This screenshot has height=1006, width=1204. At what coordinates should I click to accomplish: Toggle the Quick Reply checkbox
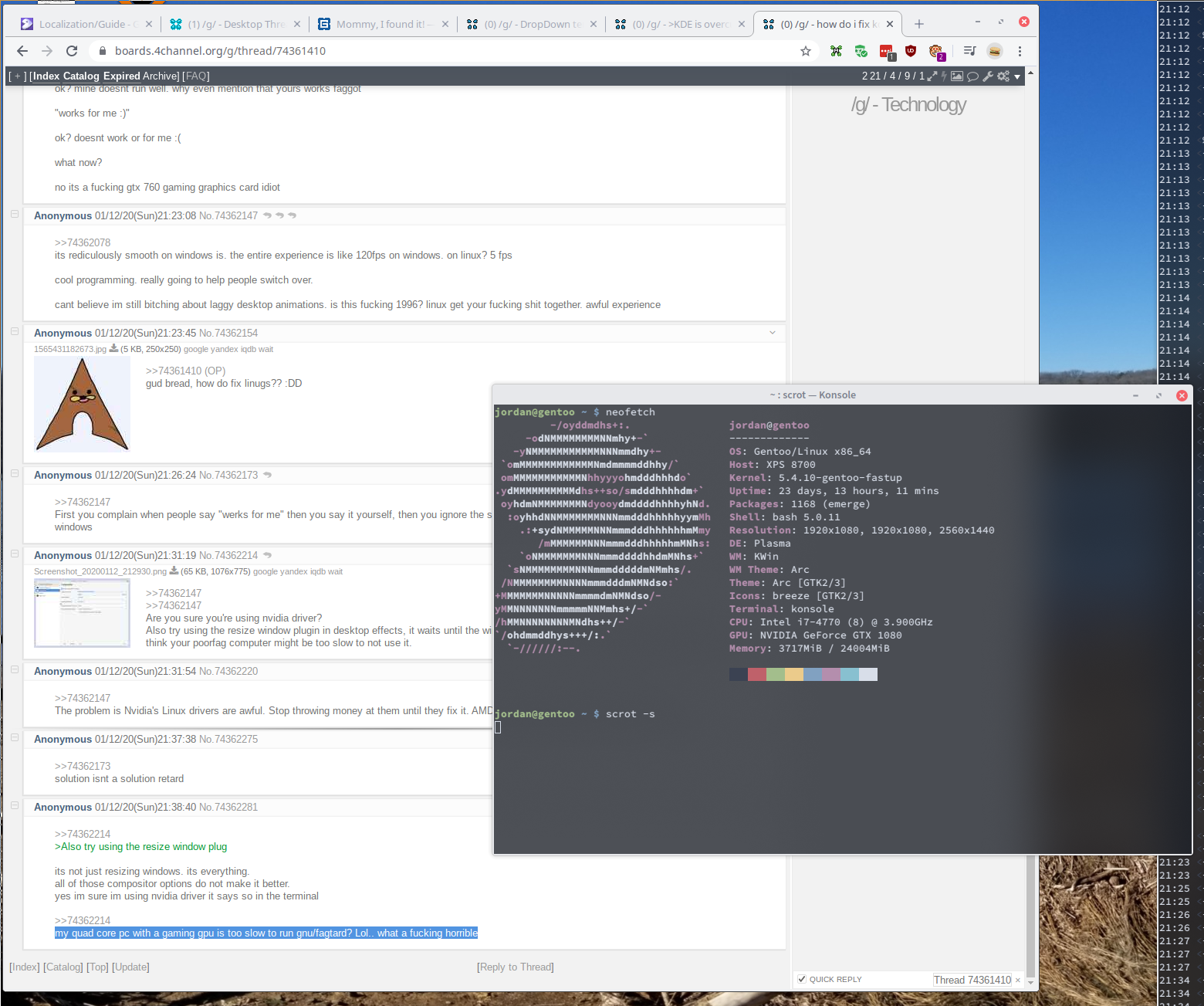[x=802, y=979]
